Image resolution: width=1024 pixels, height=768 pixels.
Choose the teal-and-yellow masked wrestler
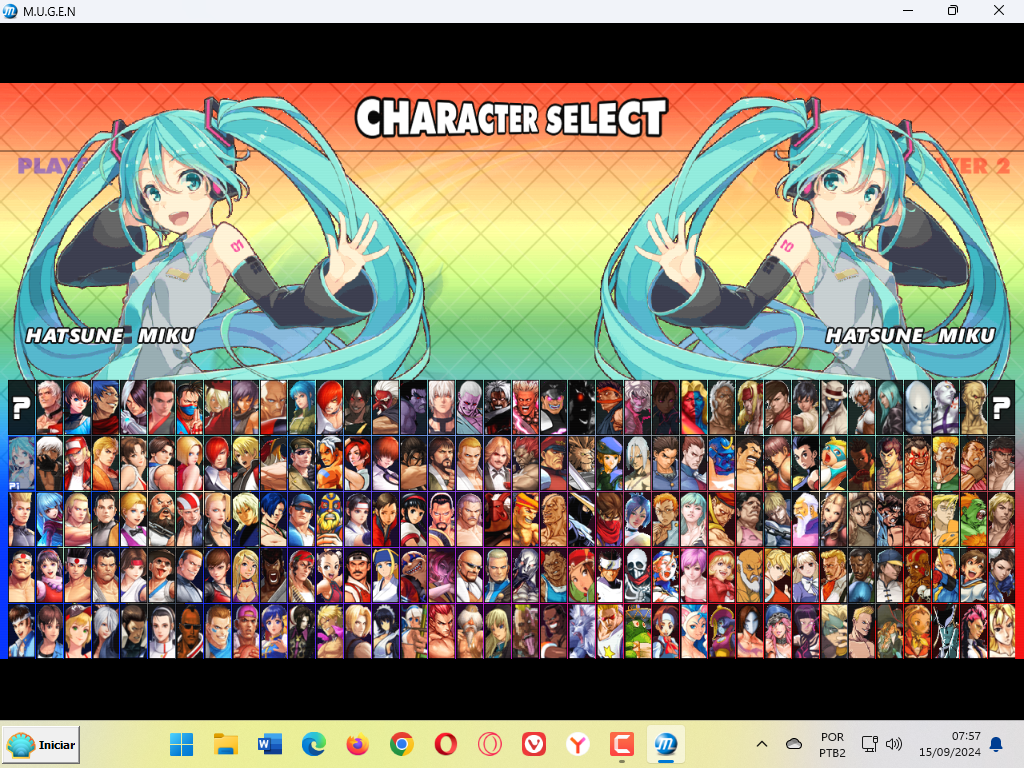[833, 464]
